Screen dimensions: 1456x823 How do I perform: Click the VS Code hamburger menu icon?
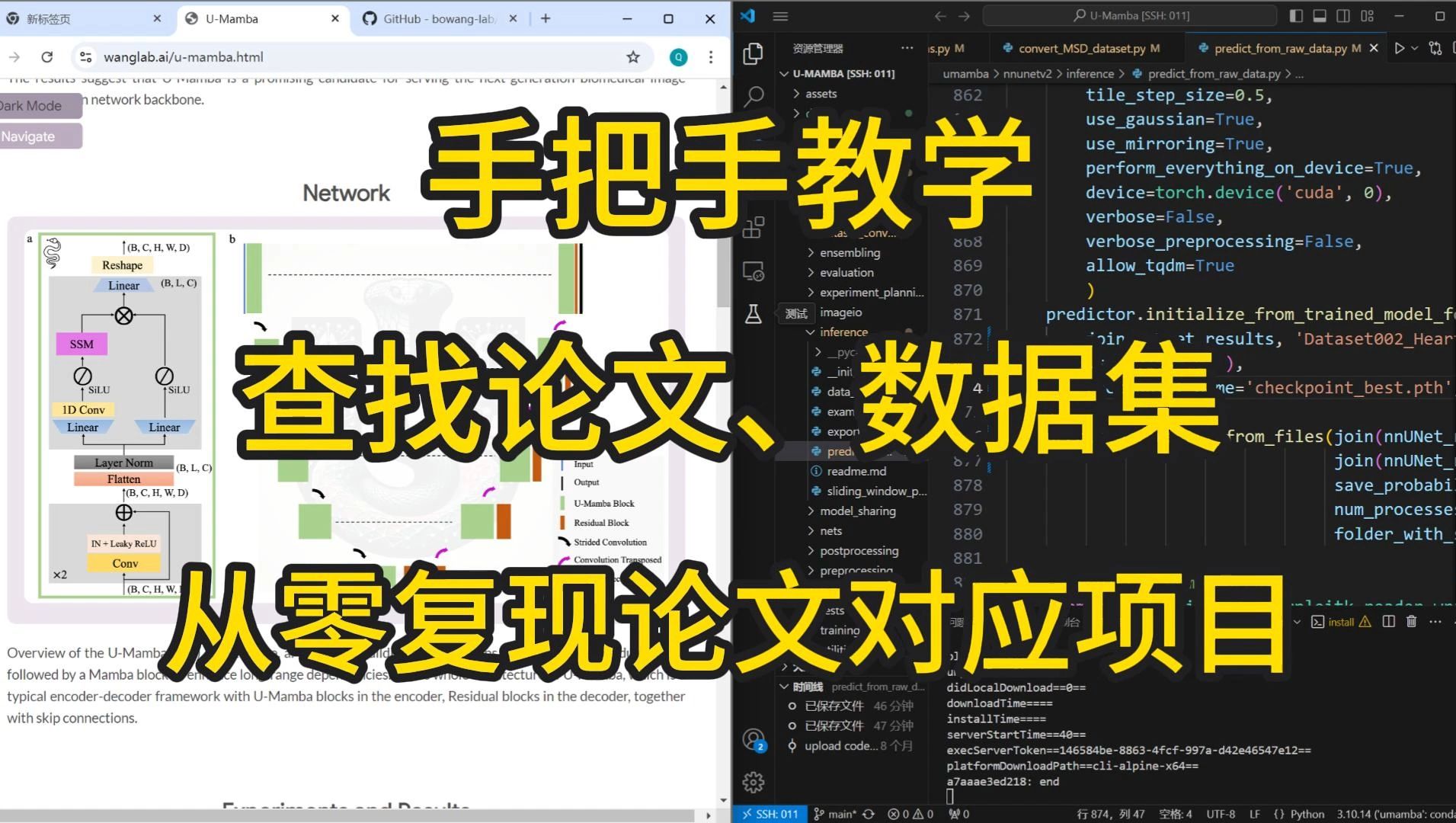point(780,16)
